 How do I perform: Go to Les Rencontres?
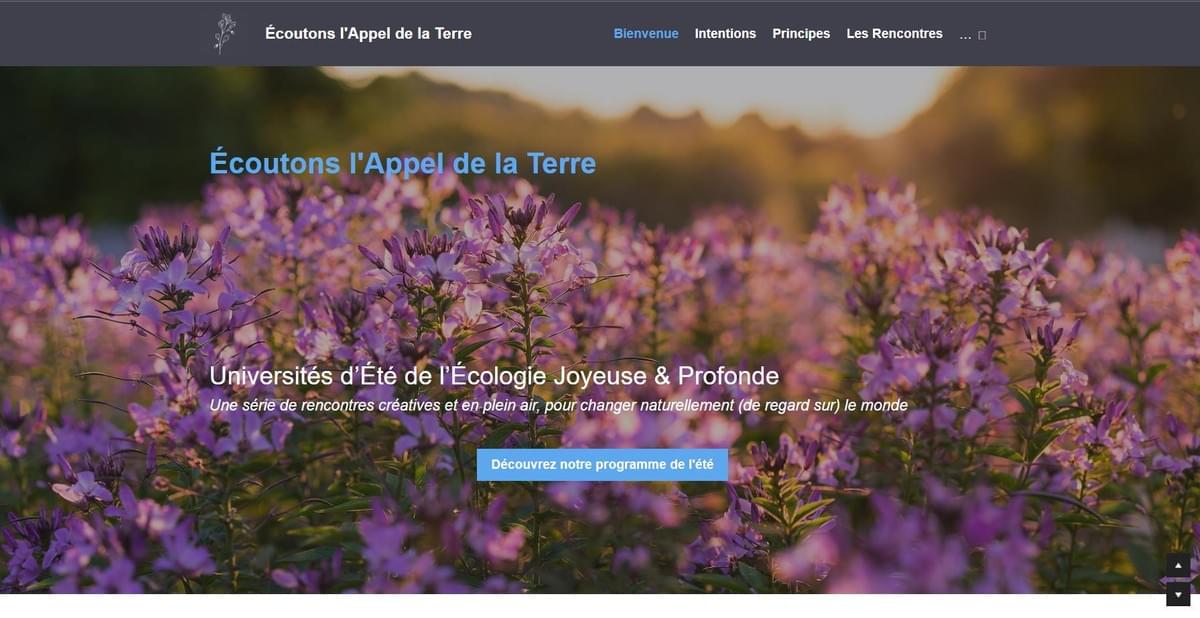point(894,33)
